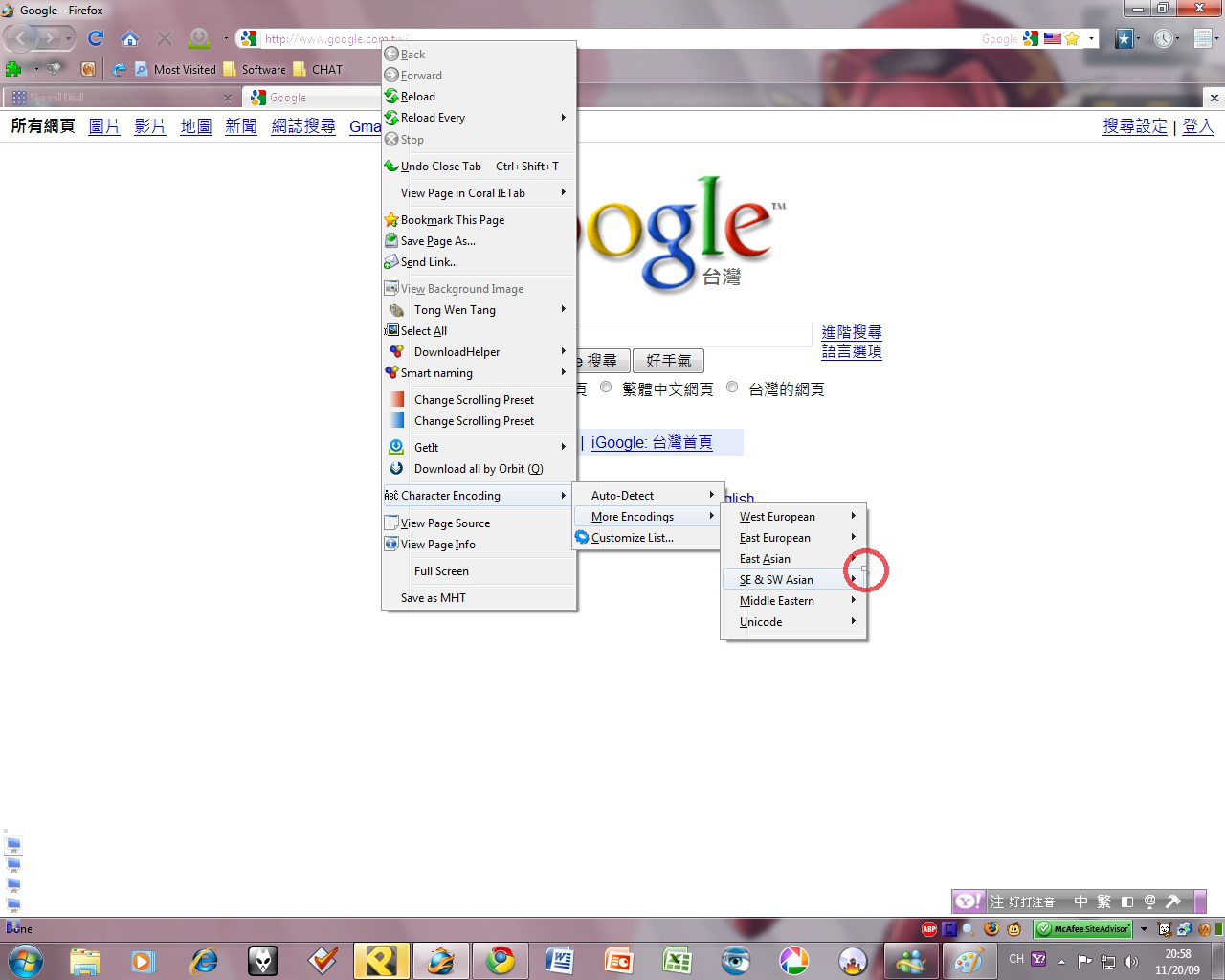1225x980 pixels.
Task: Open the 圖片 link on Google page
Action: pyautogui.click(x=104, y=126)
